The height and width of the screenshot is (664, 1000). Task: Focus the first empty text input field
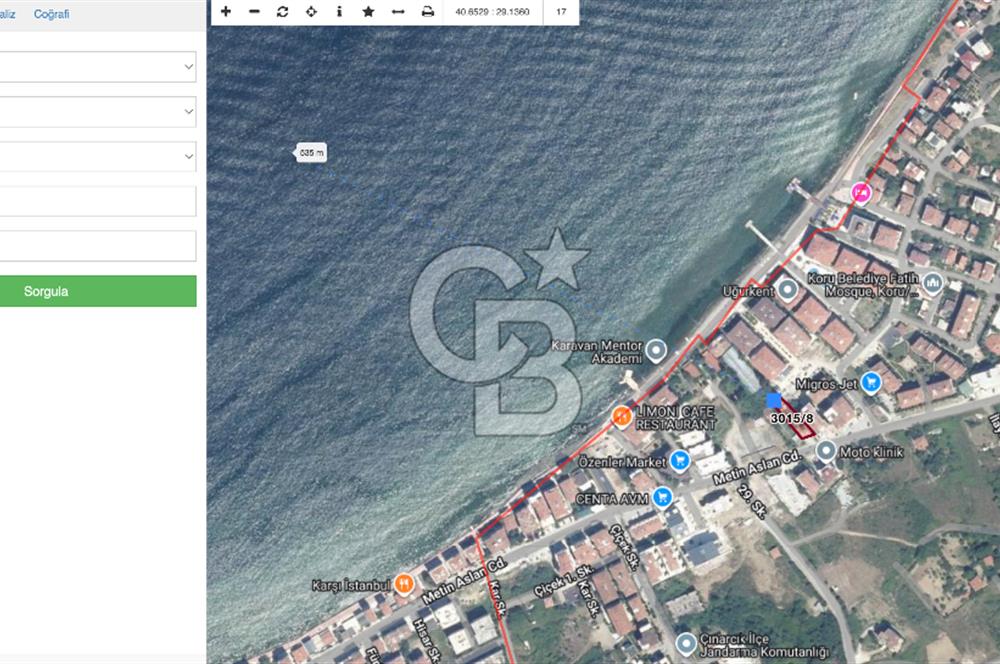[96, 201]
